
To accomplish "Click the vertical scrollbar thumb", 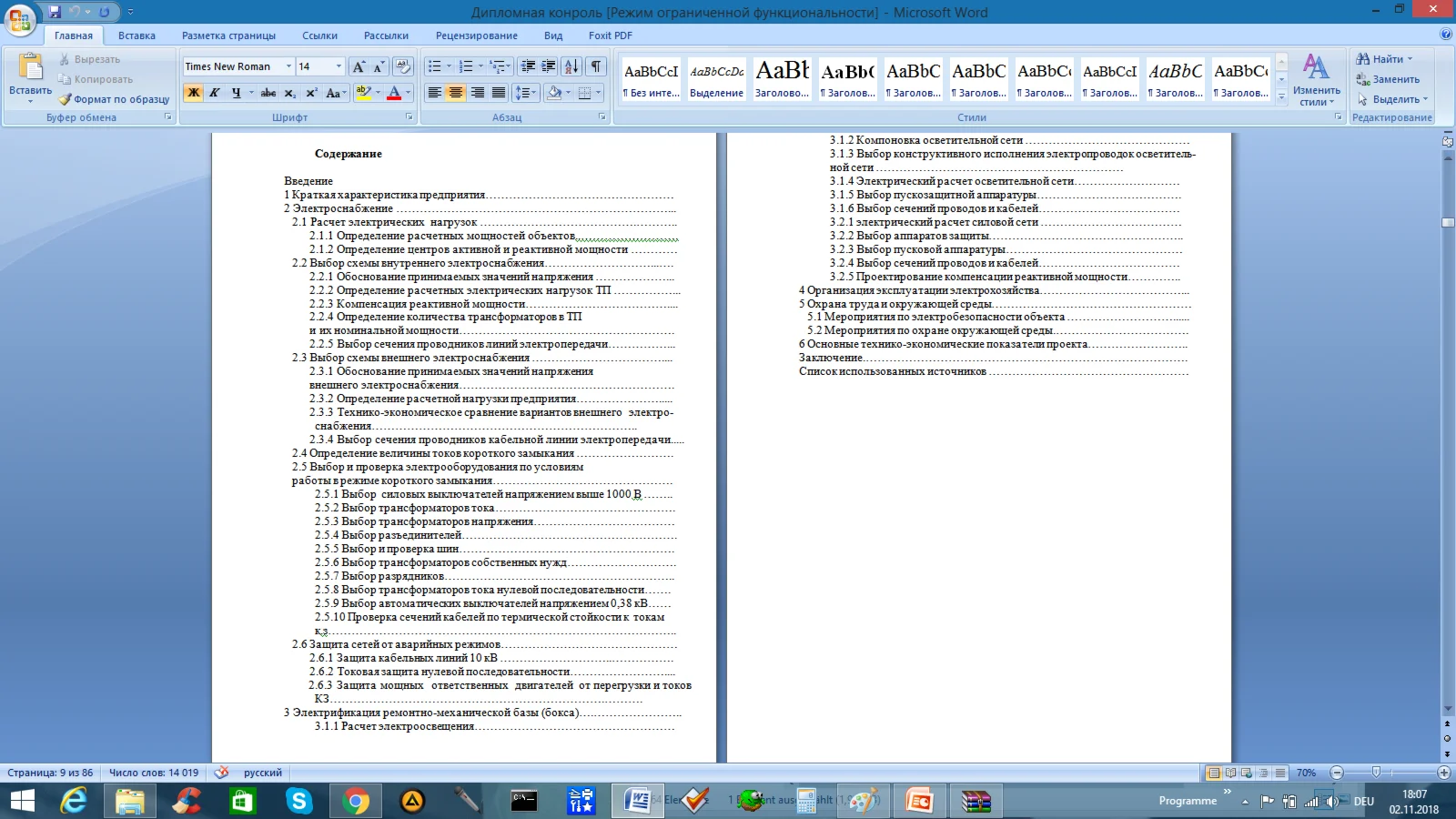I will click(1447, 222).
